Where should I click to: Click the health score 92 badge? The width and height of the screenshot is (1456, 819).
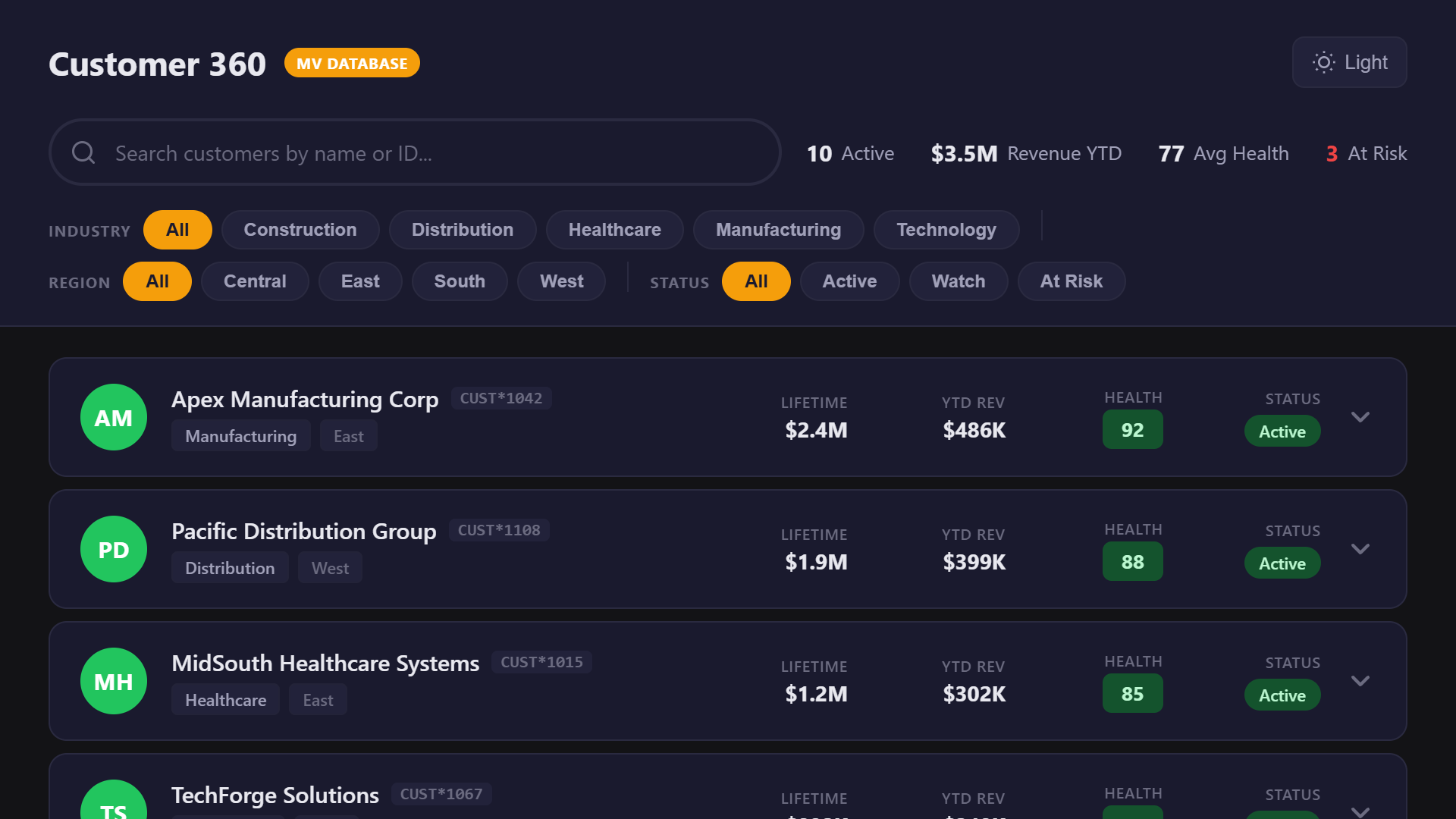tap(1132, 430)
